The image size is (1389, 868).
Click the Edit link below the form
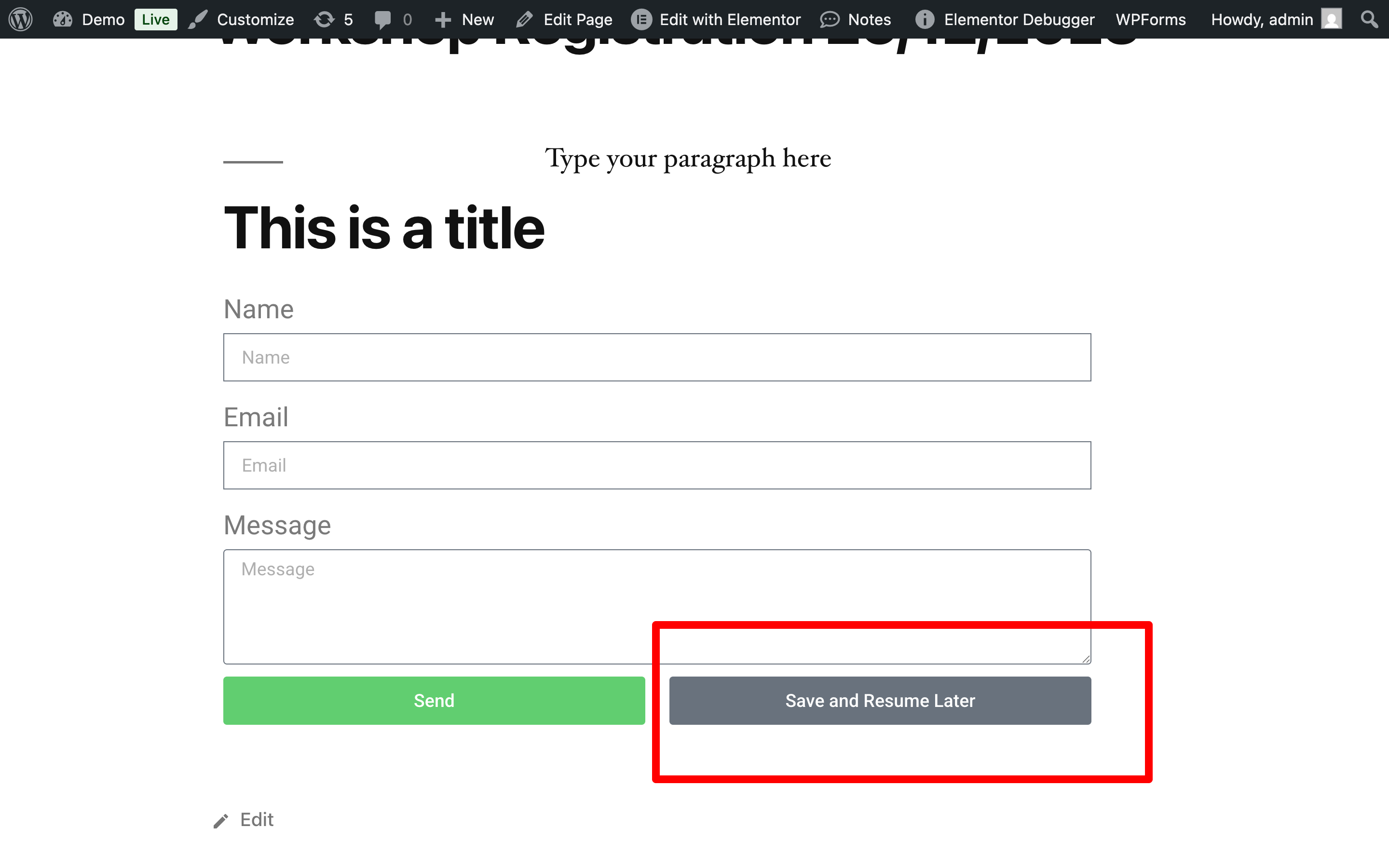(256, 820)
